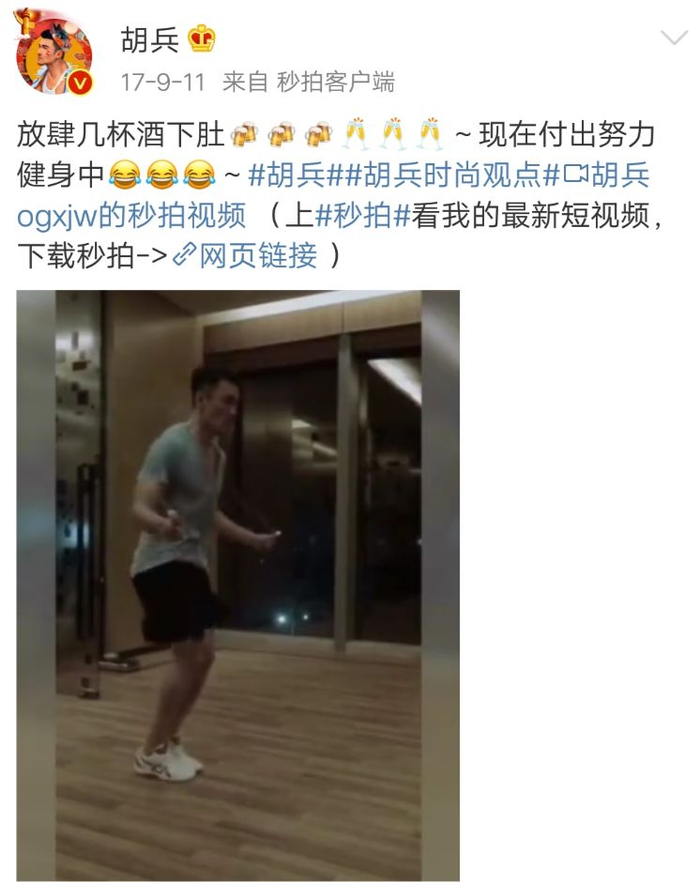Tap the video camera icon before 胡兵ogxjw
The image size is (700, 882).
click(575, 175)
